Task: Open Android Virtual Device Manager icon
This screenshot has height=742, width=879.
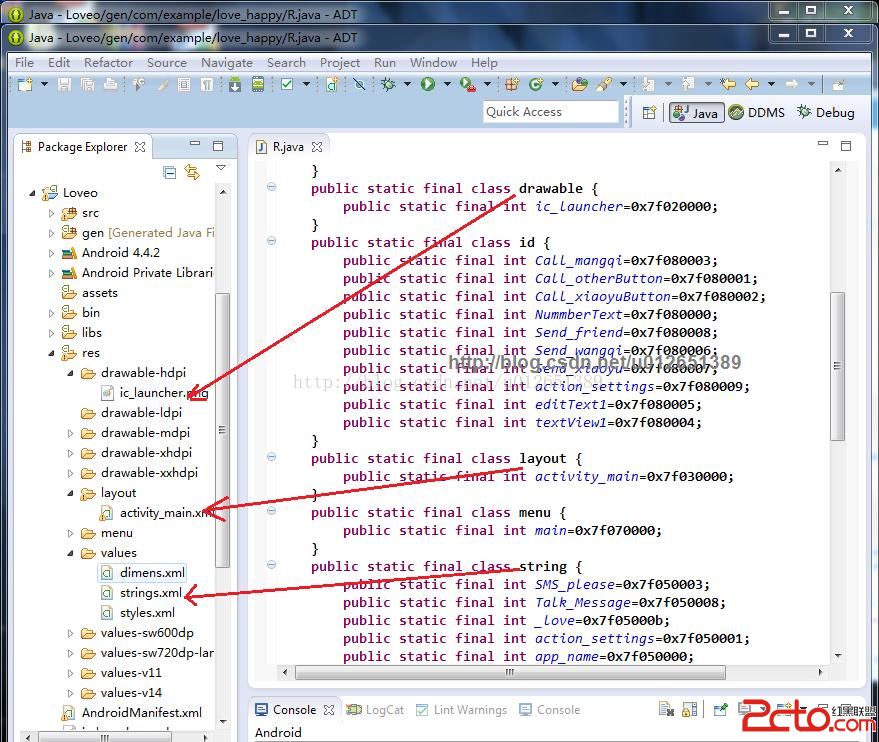Action: click(257, 85)
